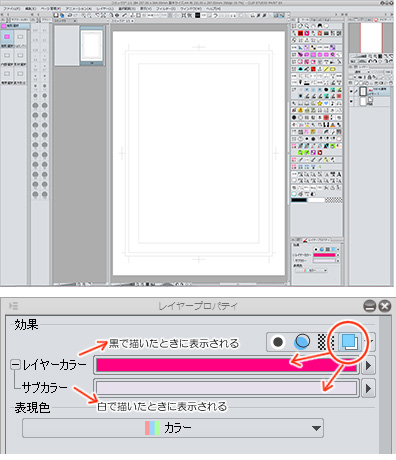Enable the Tone effect blue circle icon
This screenshot has width=396, height=460.
click(302, 342)
